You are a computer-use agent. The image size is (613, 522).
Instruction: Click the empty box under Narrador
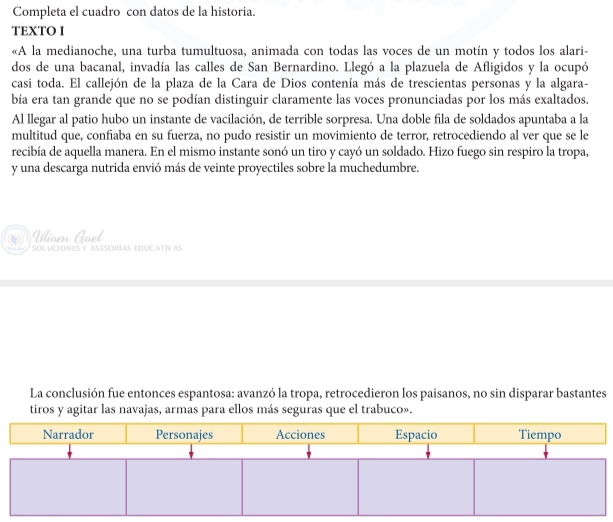68,487
